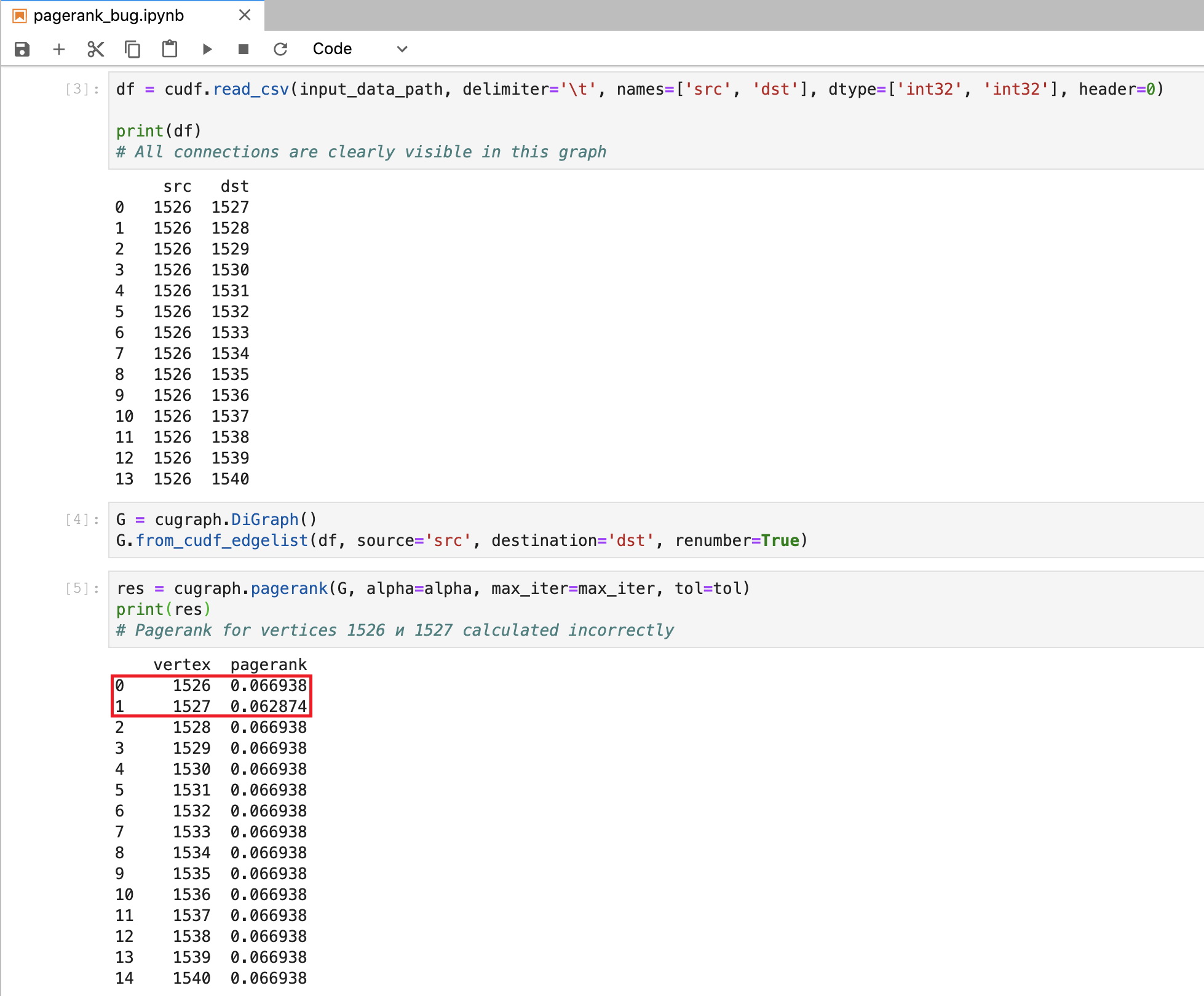The width and height of the screenshot is (1204, 996).
Task: Cut the selected cell
Action: tap(96, 49)
